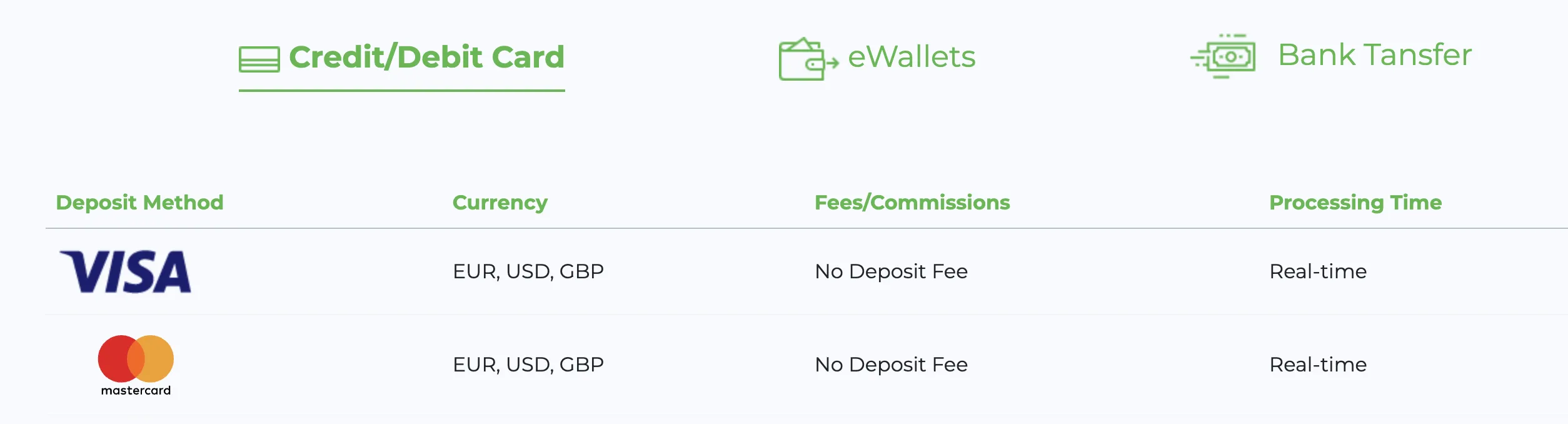
Task: Click the mastercard text under logo
Action: click(x=136, y=390)
